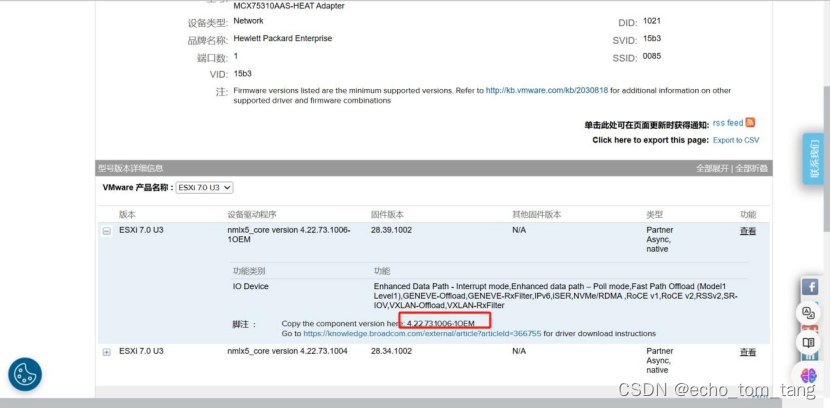Click the IO Device category cell
Viewport: 831px width, 409px height.
point(251,287)
